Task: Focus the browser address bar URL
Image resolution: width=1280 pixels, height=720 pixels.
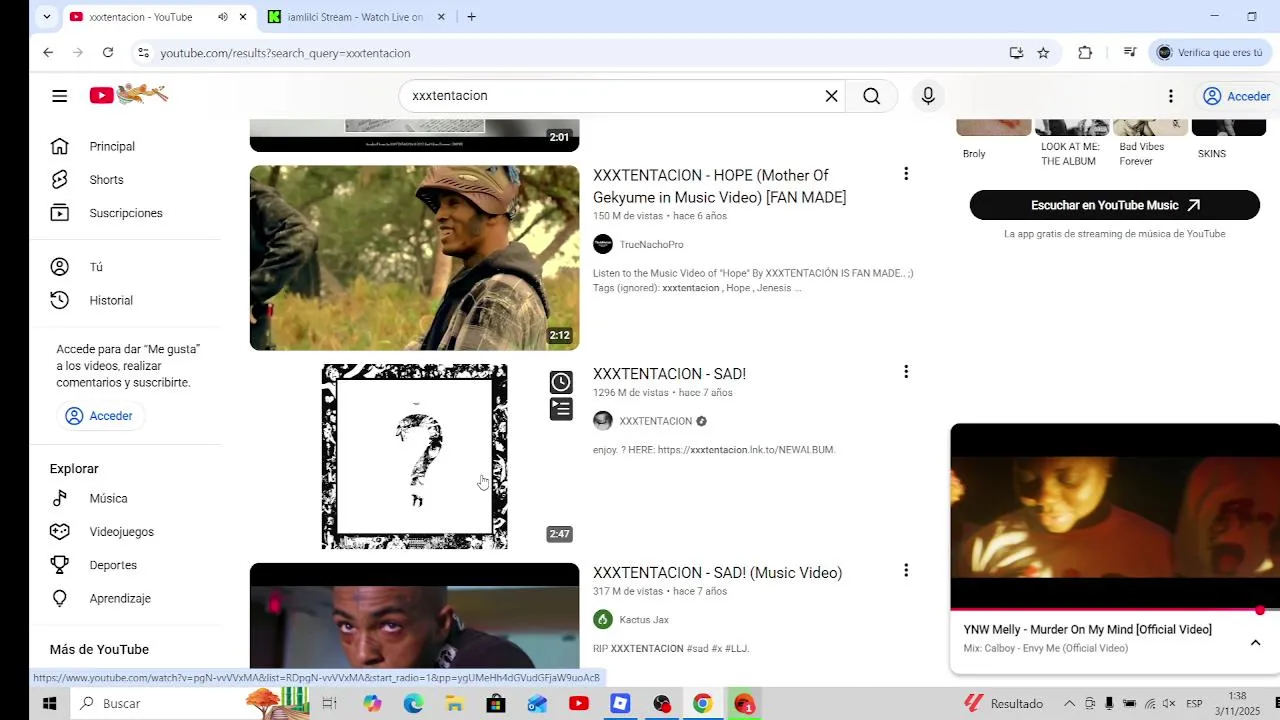Action: (285, 53)
